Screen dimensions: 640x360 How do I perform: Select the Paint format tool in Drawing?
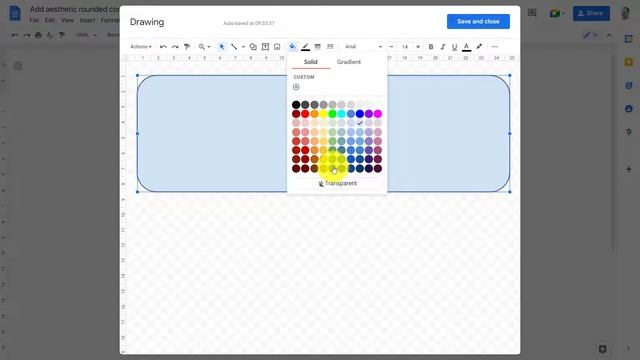[187, 47]
